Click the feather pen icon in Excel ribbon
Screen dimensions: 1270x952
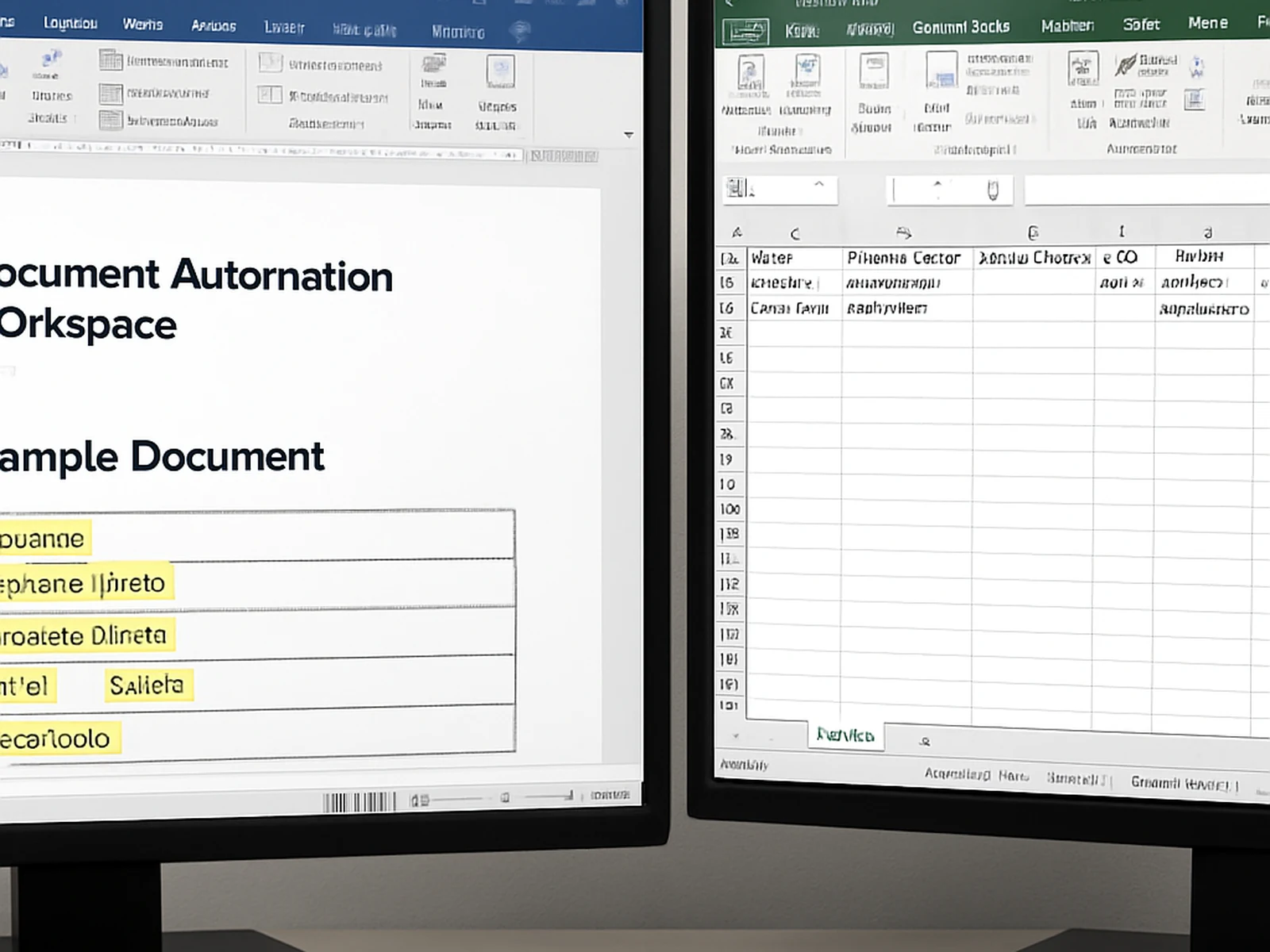coord(1126,63)
